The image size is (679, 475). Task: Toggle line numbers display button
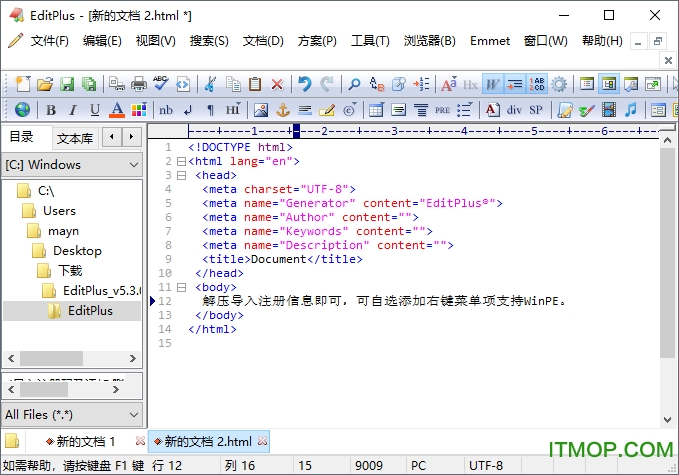point(537,84)
